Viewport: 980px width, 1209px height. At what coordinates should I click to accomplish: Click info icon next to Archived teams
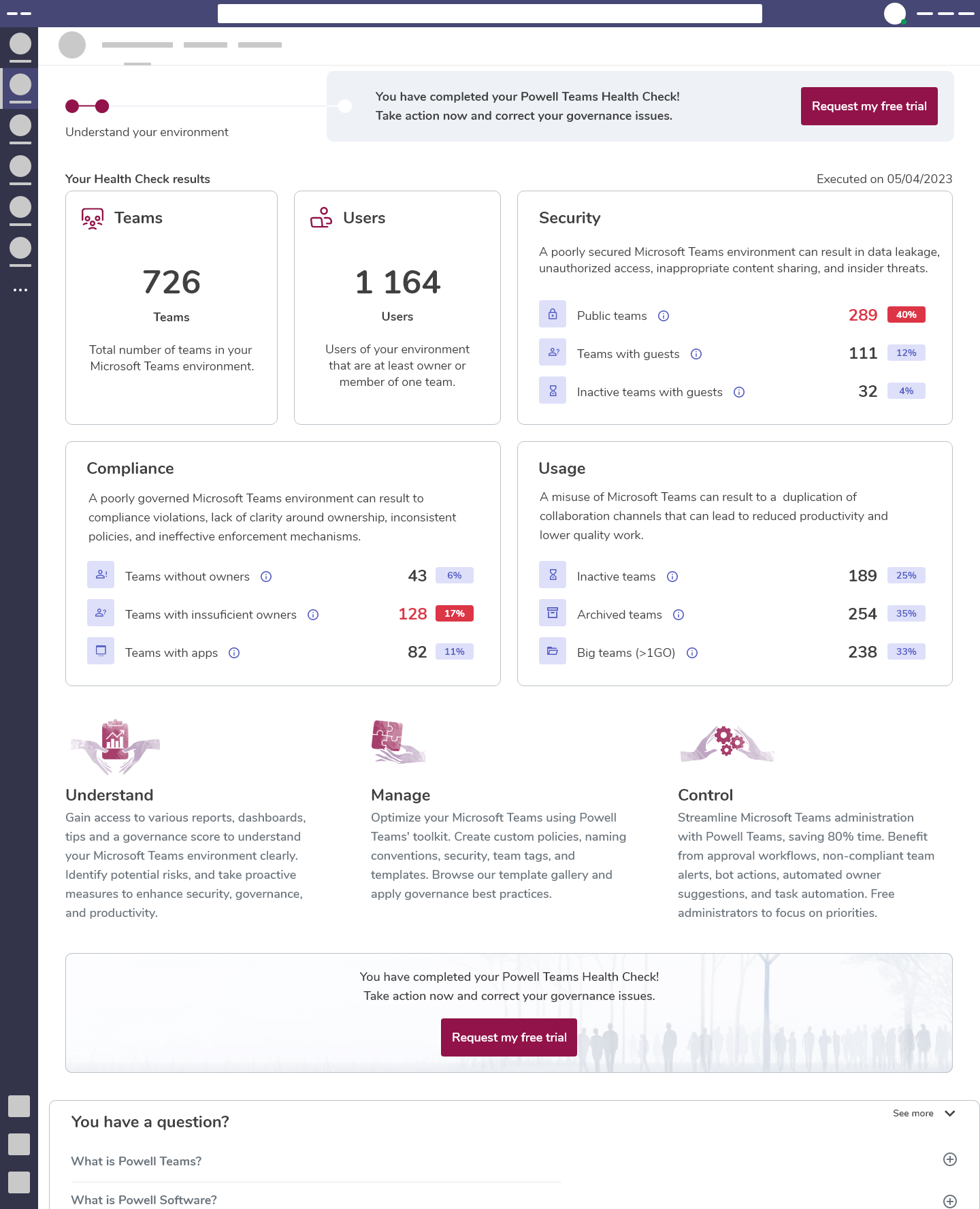679,615
